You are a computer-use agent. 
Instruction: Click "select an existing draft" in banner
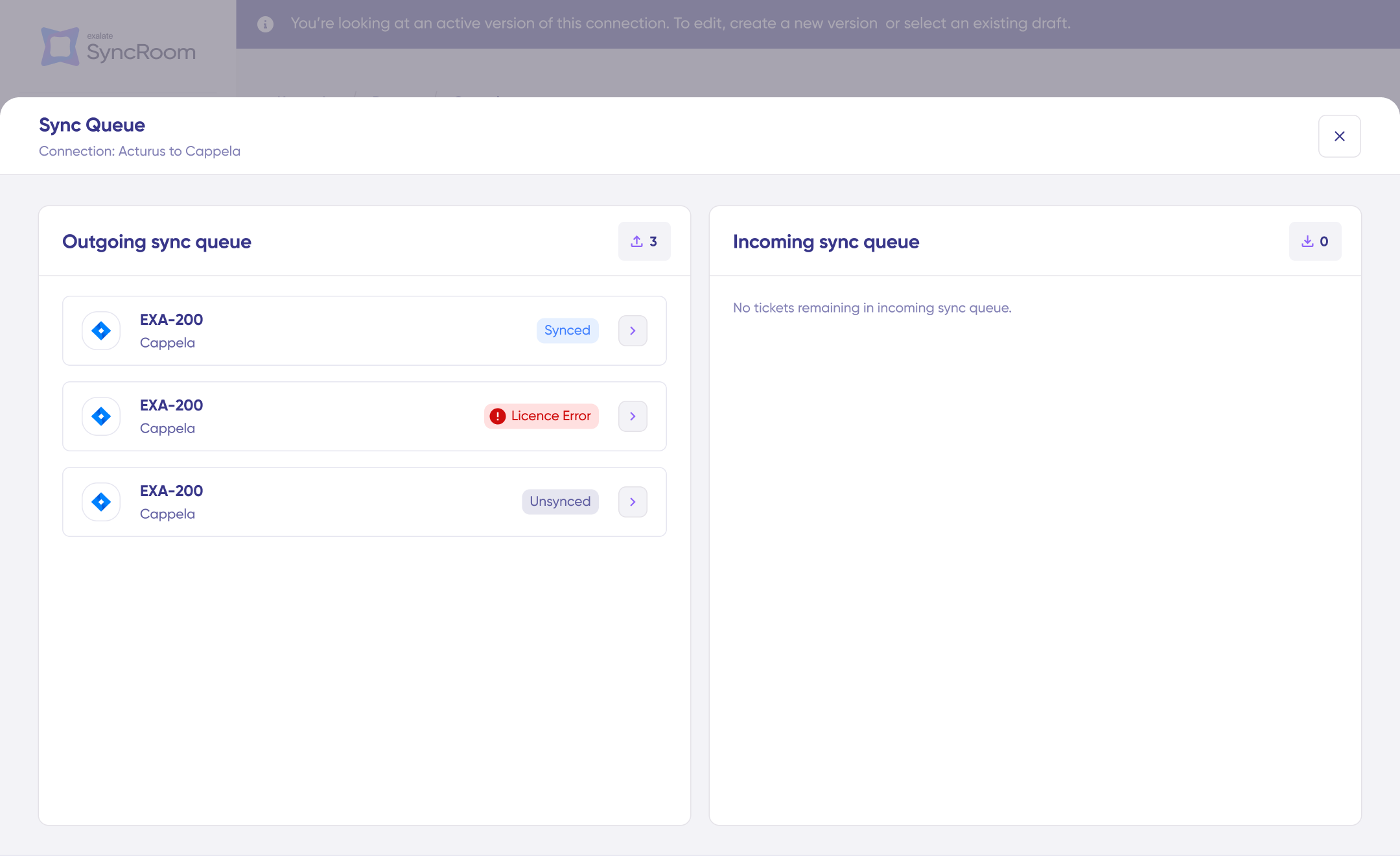(986, 23)
